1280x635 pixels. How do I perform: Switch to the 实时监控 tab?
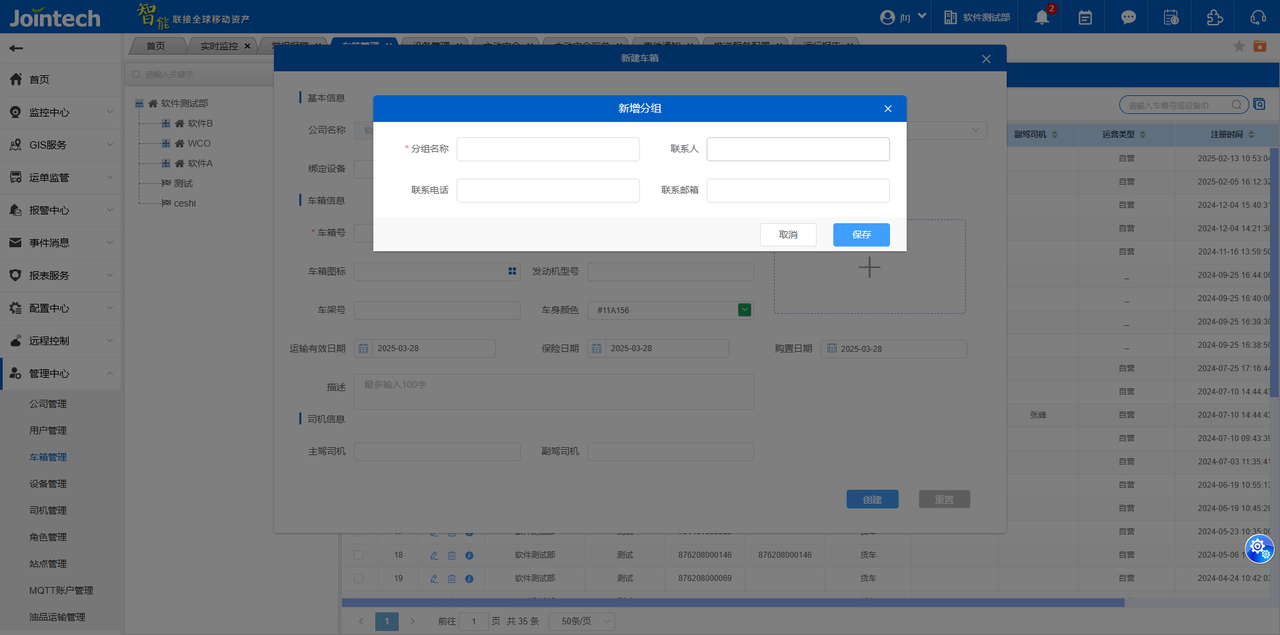(x=219, y=46)
